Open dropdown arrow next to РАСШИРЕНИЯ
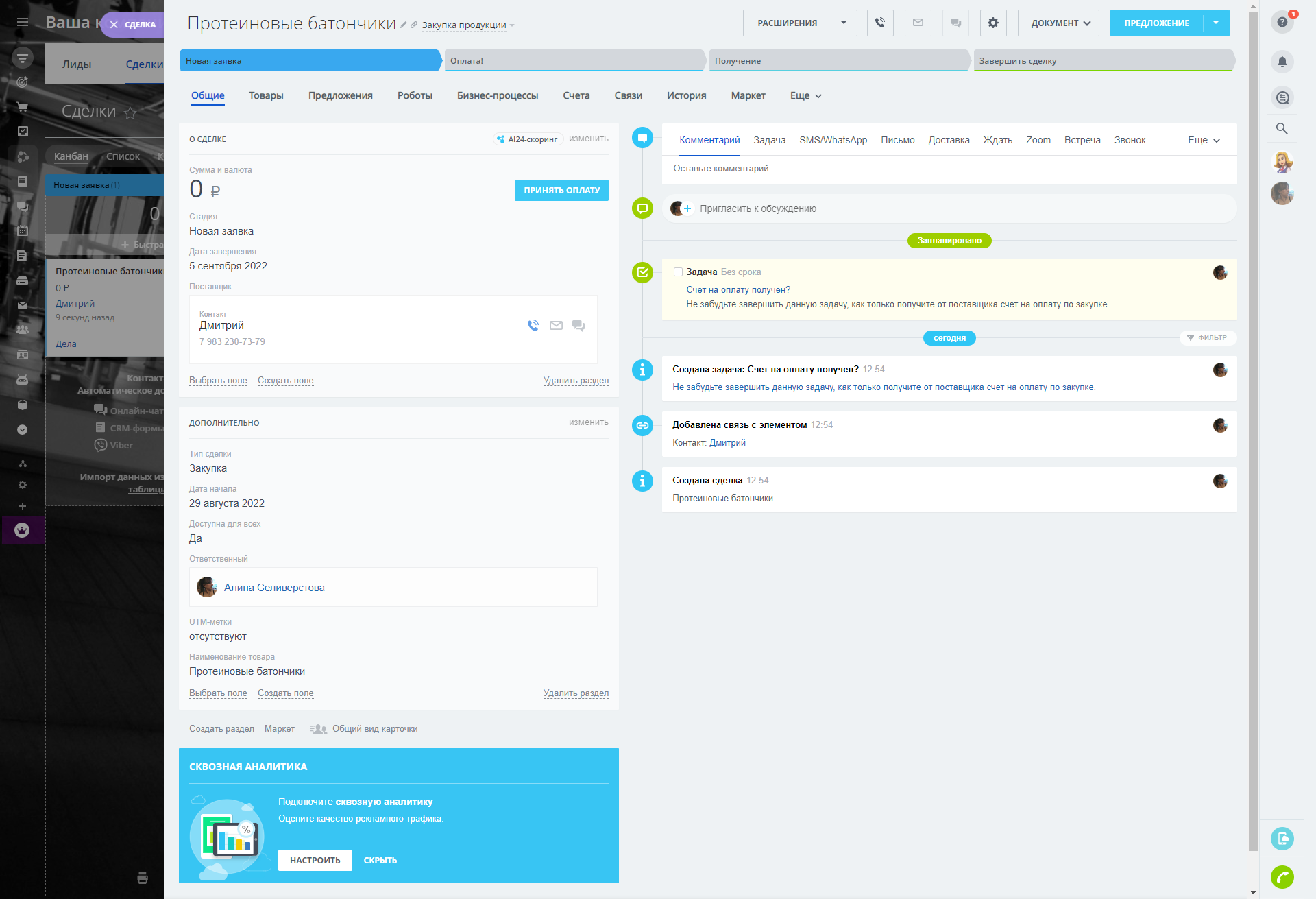Image resolution: width=1316 pixels, height=899 pixels. click(844, 23)
